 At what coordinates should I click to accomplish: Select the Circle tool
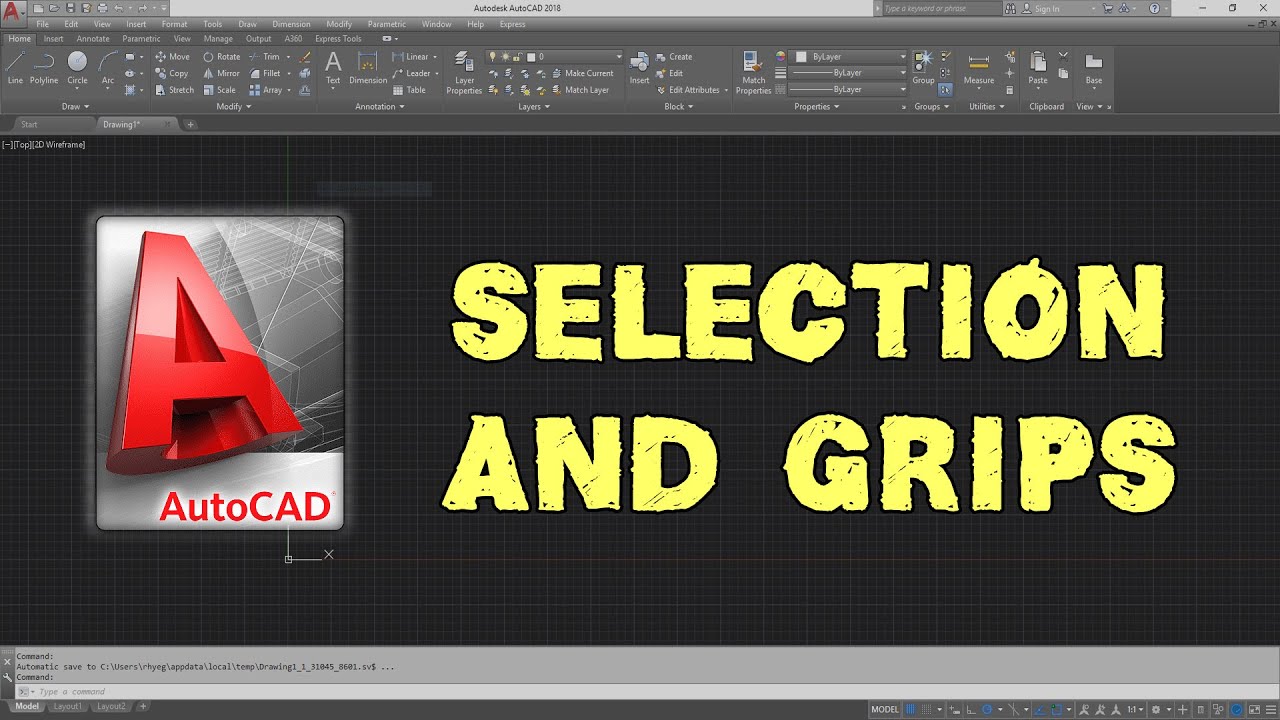point(77,67)
